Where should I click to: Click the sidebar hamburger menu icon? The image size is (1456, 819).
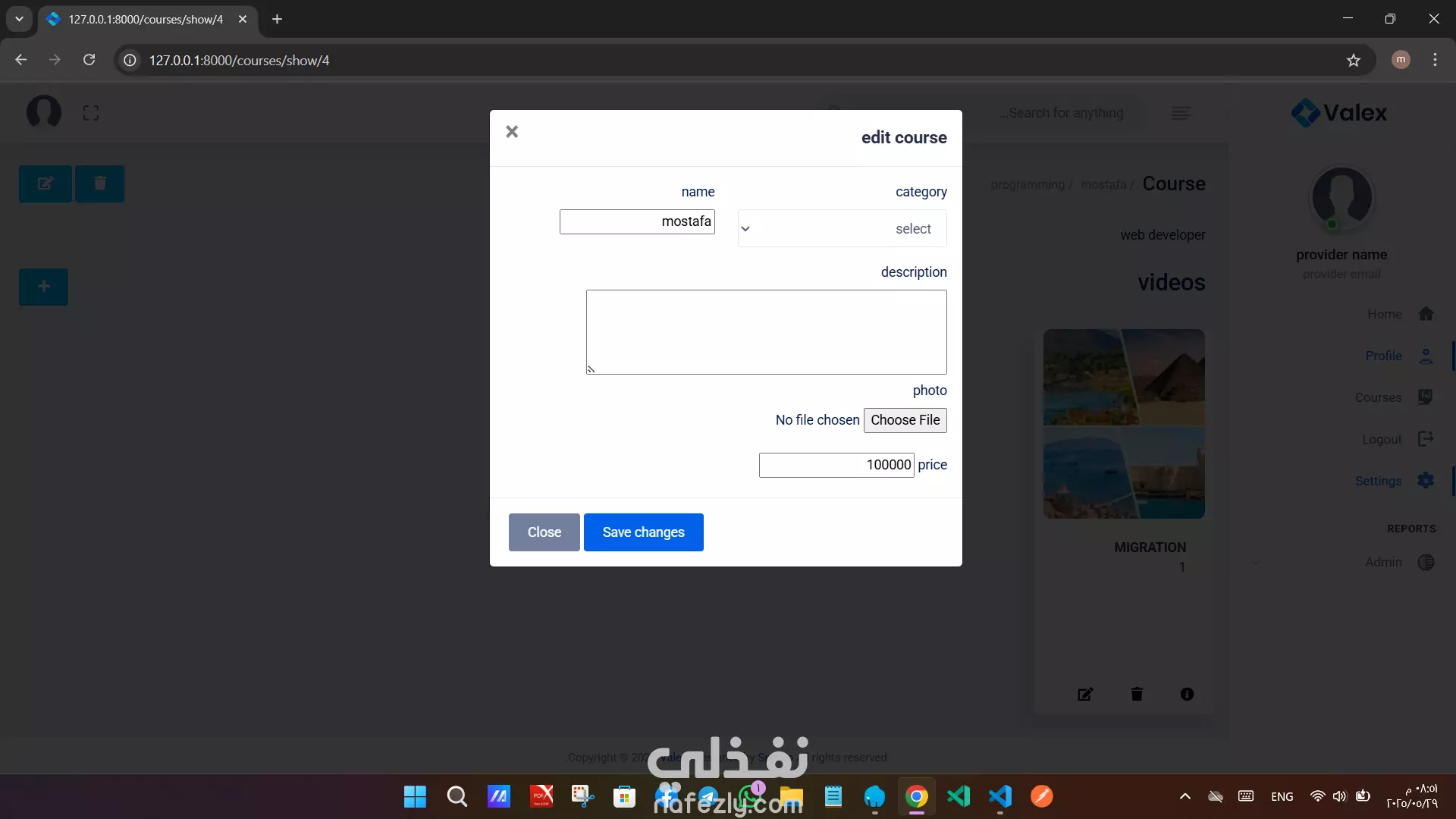click(x=1181, y=113)
